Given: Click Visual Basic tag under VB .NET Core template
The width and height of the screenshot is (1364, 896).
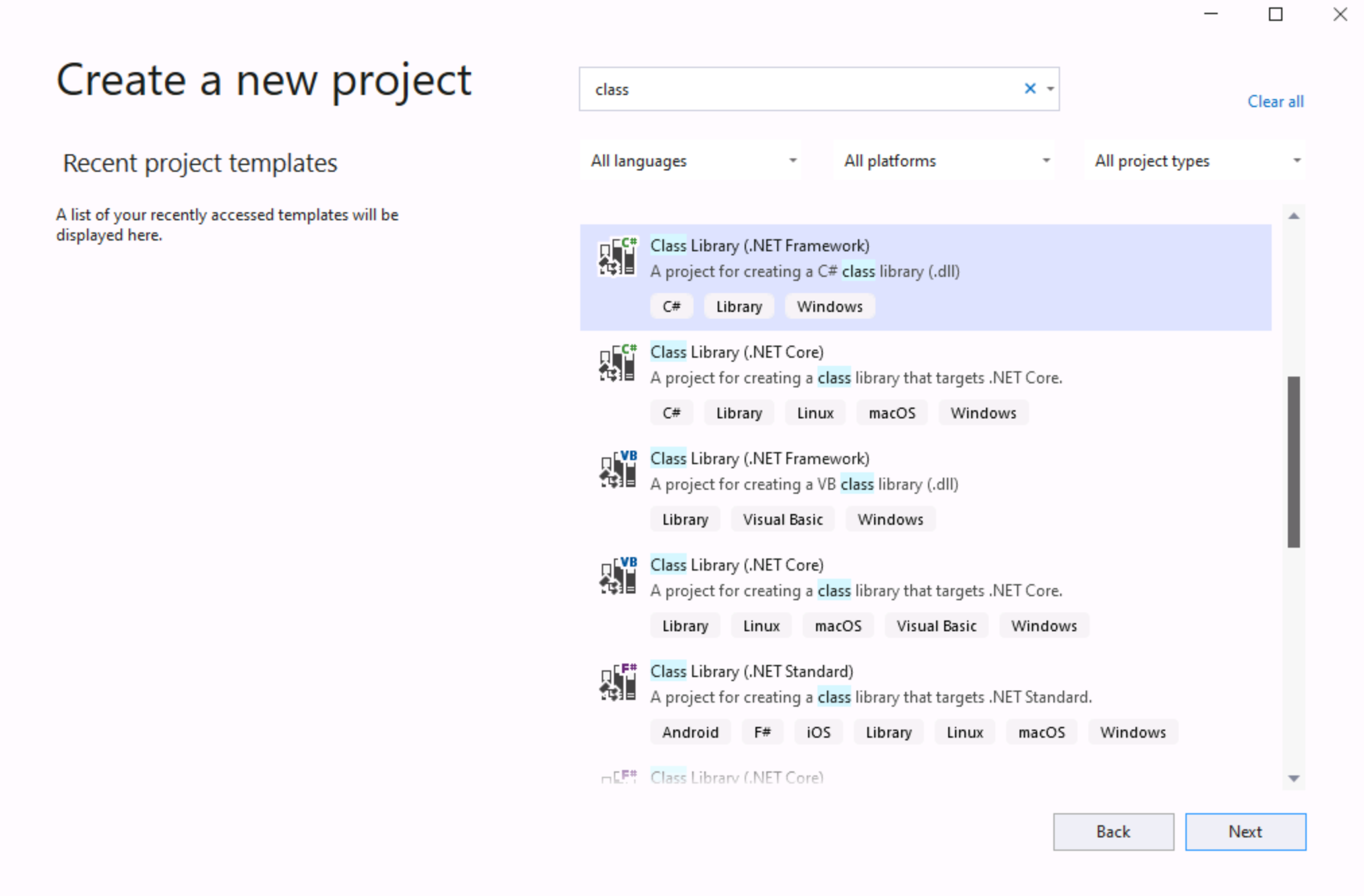Looking at the screenshot, I should click(x=936, y=626).
